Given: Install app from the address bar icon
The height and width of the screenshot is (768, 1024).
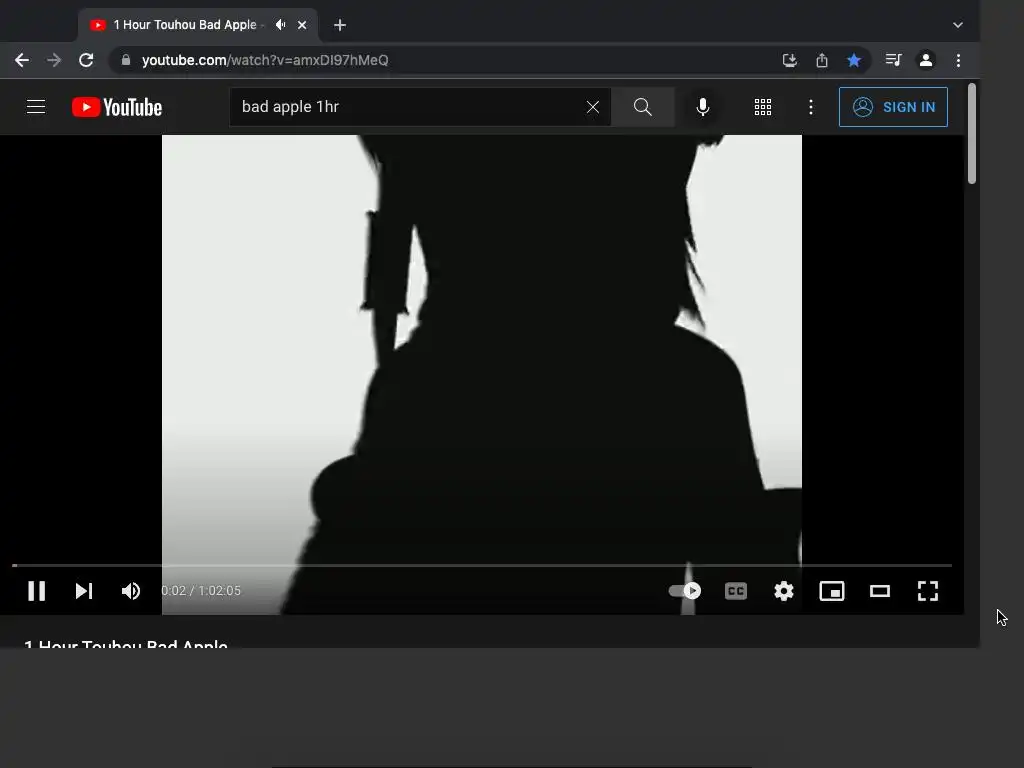Looking at the screenshot, I should (x=790, y=60).
